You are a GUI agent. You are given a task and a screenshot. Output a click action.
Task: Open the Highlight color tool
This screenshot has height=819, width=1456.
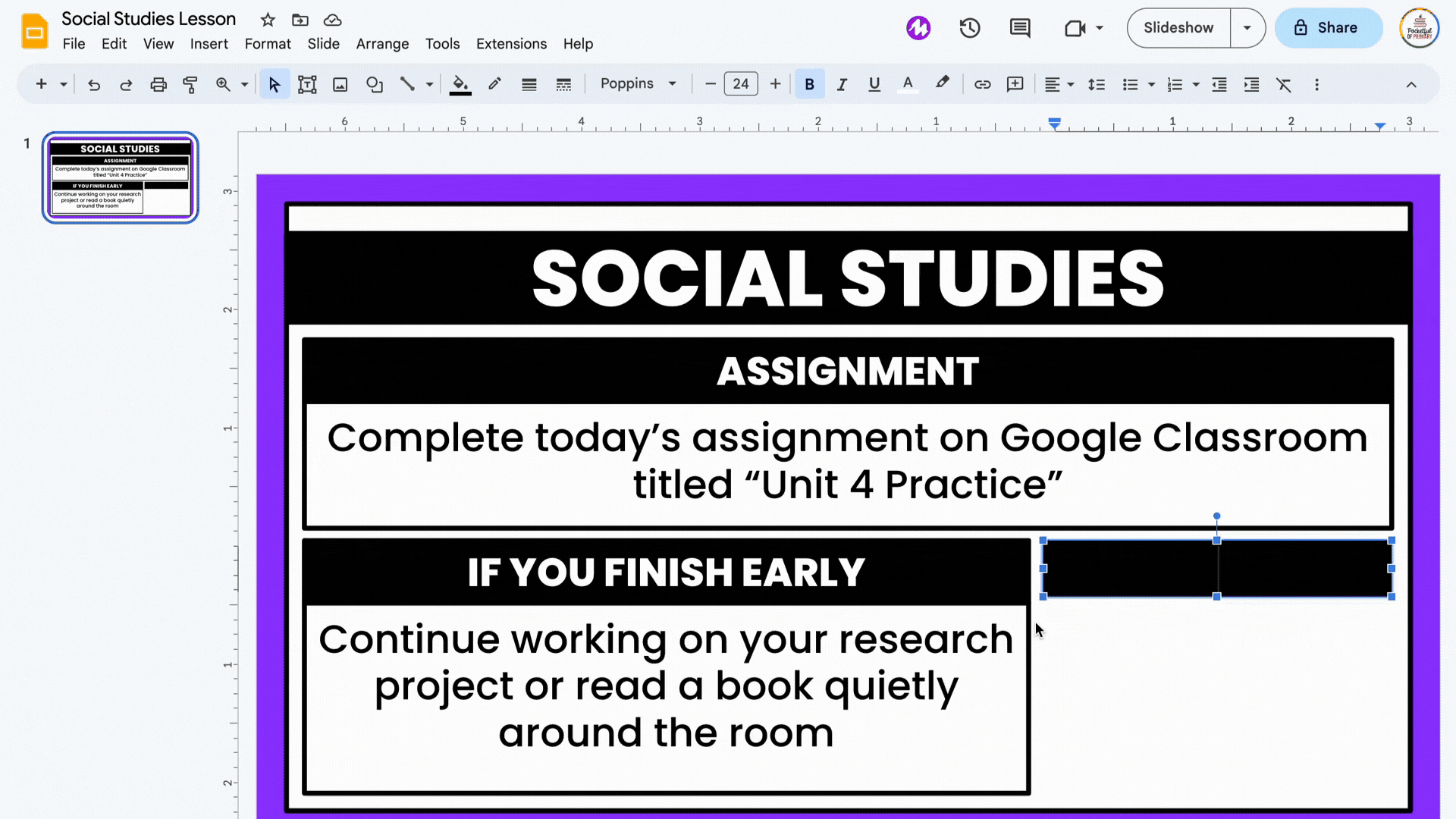point(942,83)
